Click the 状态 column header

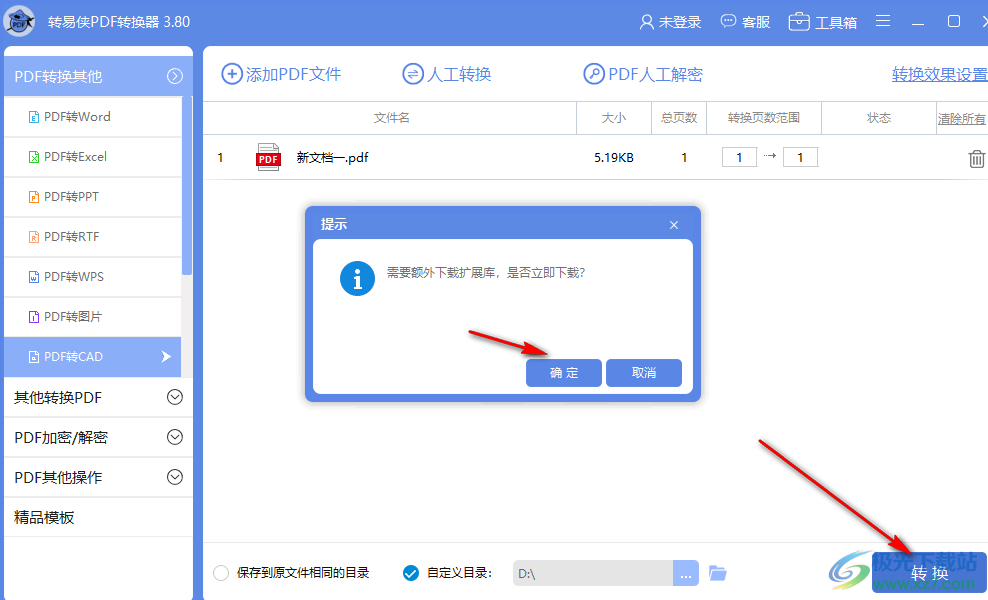click(879, 118)
